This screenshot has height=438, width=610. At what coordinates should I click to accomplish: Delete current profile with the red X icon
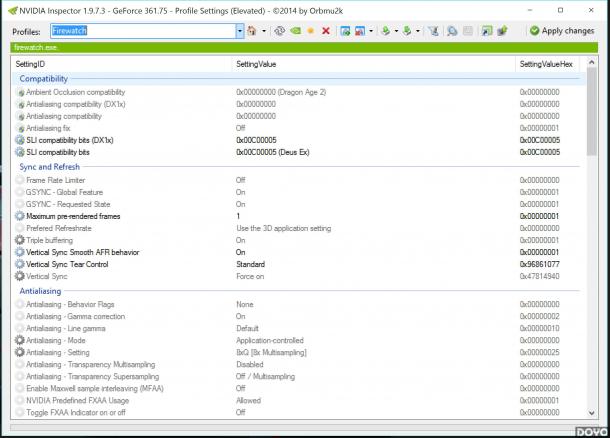coord(326,31)
